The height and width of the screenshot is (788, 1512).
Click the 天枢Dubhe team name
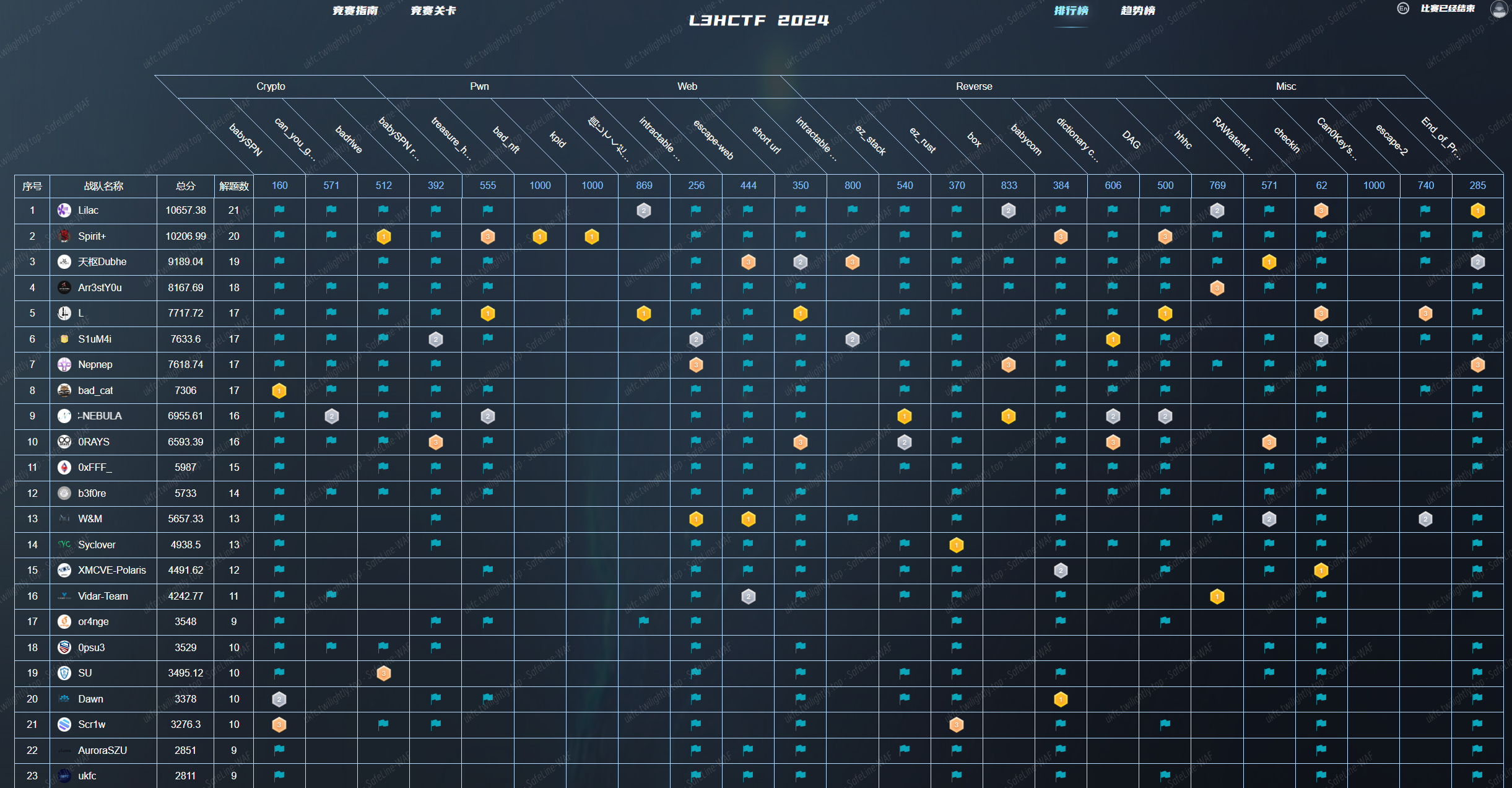point(102,262)
